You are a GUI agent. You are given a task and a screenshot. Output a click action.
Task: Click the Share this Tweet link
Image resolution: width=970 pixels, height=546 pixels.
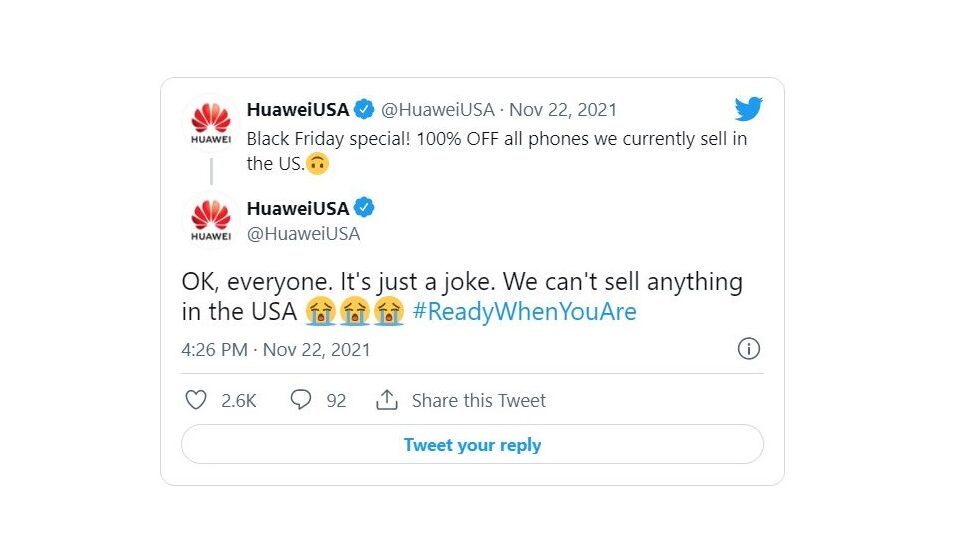[479, 400]
